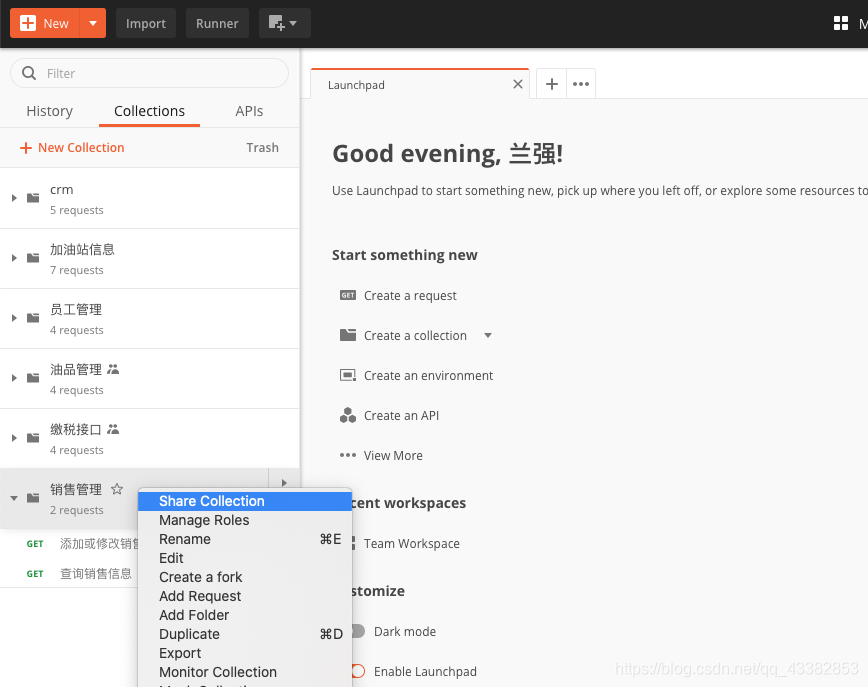Click the plus icon to open new tab
This screenshot has width=868, height=687.
pyautogui.click(x=551, y=84)
